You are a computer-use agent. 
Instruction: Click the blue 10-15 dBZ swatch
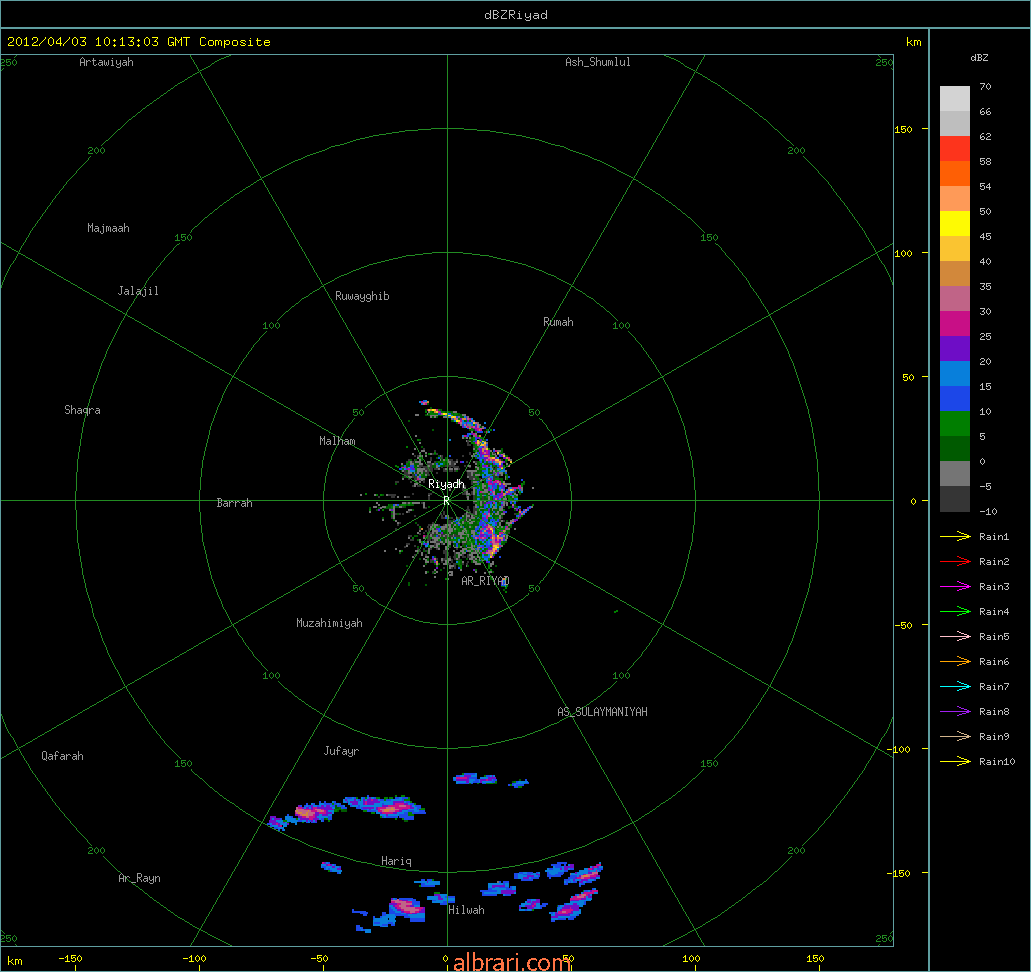point(955,399)
